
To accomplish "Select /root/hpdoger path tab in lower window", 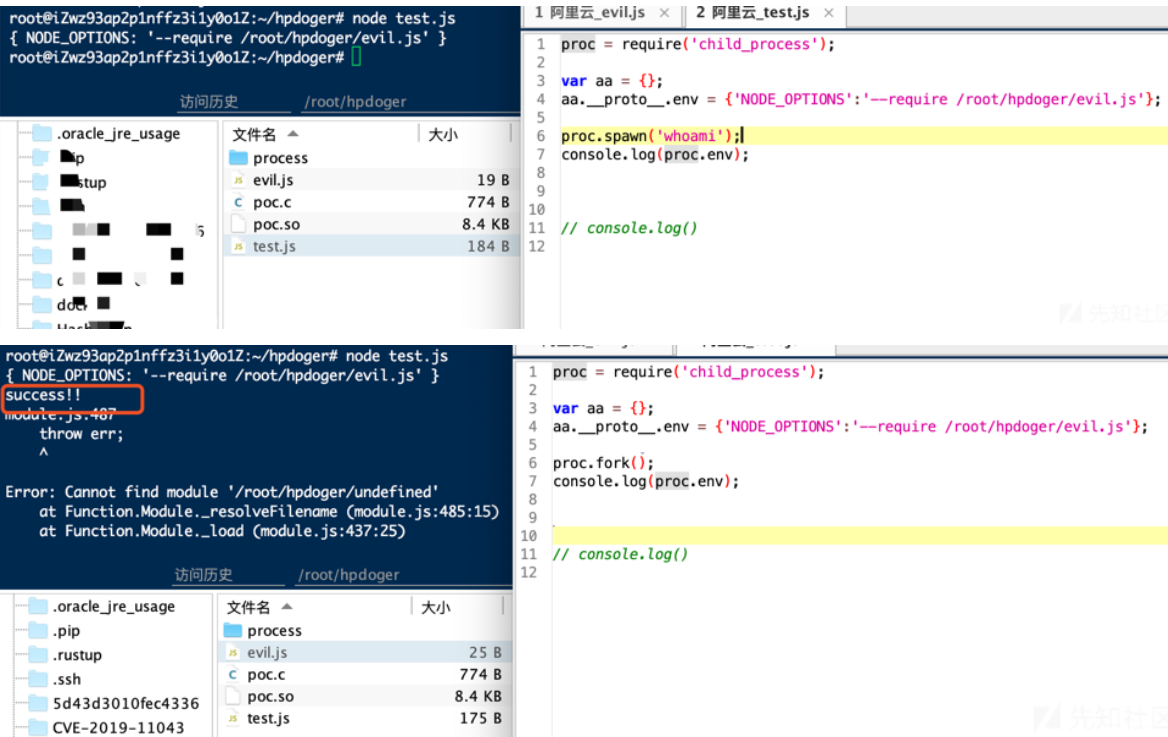I will 349,575.
